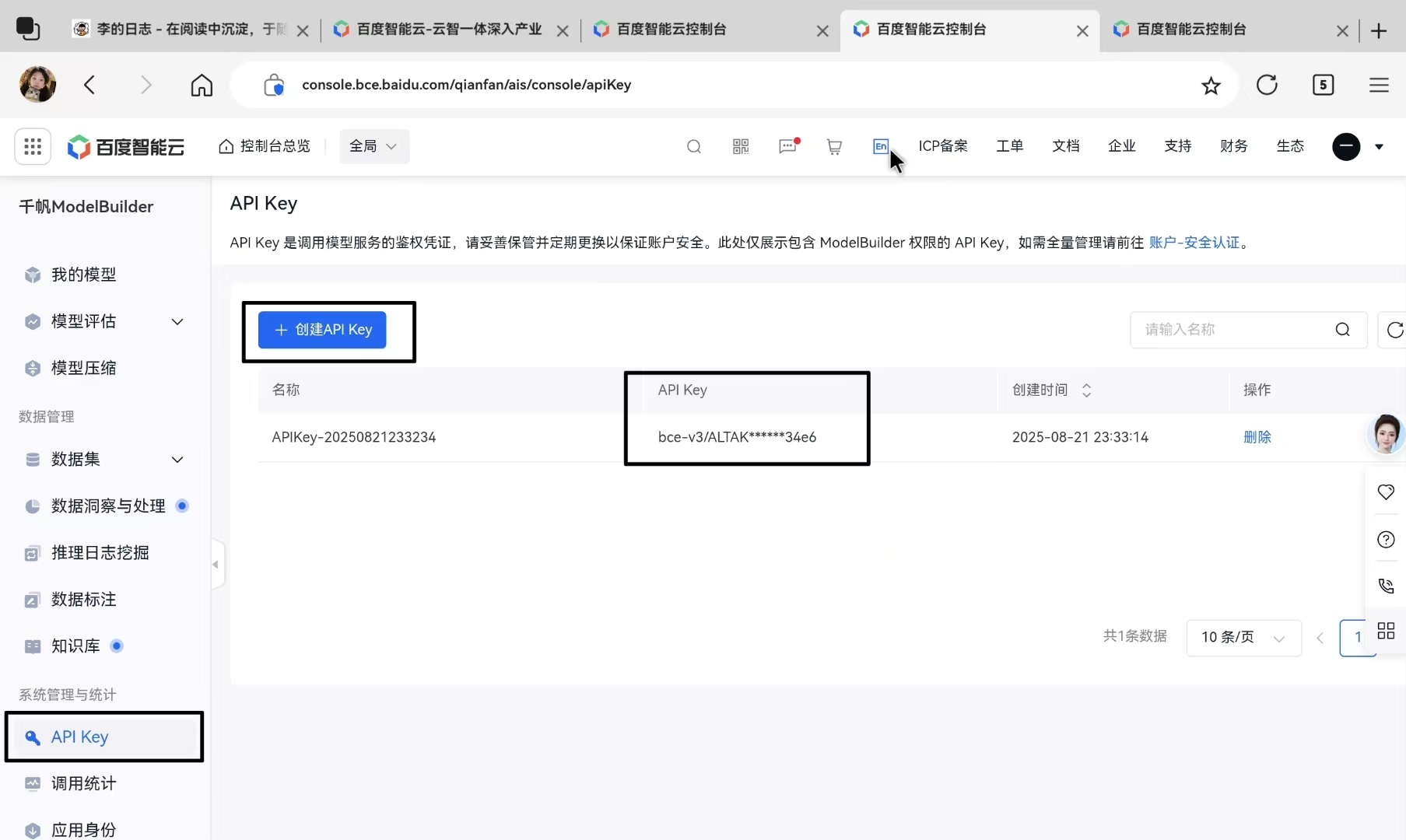
Task: Refresh the API Key list
Action: coord(1394,330)
